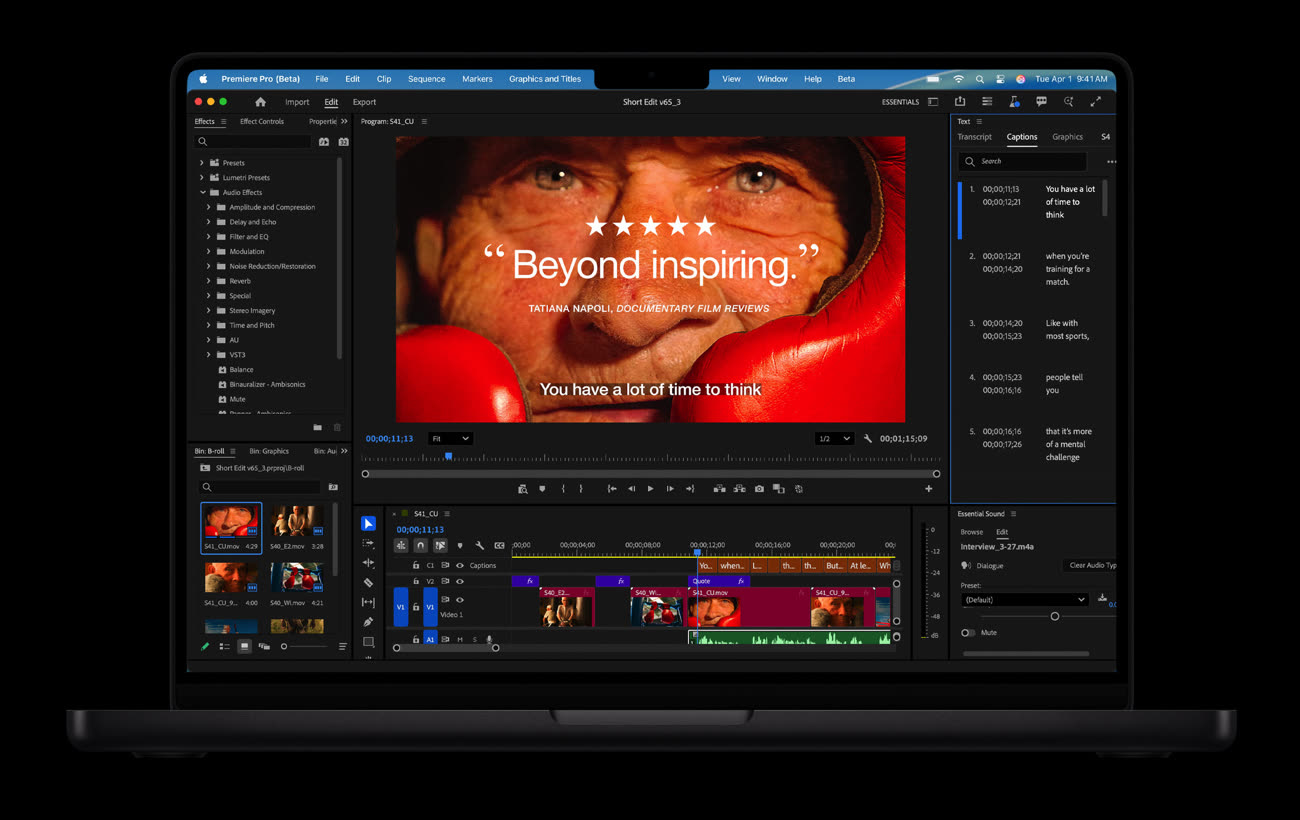The height and width of the screenshot is (820, 1300).
Task: Click the Export workspace button
Action: pyautogui.click(x=364, y=102)
